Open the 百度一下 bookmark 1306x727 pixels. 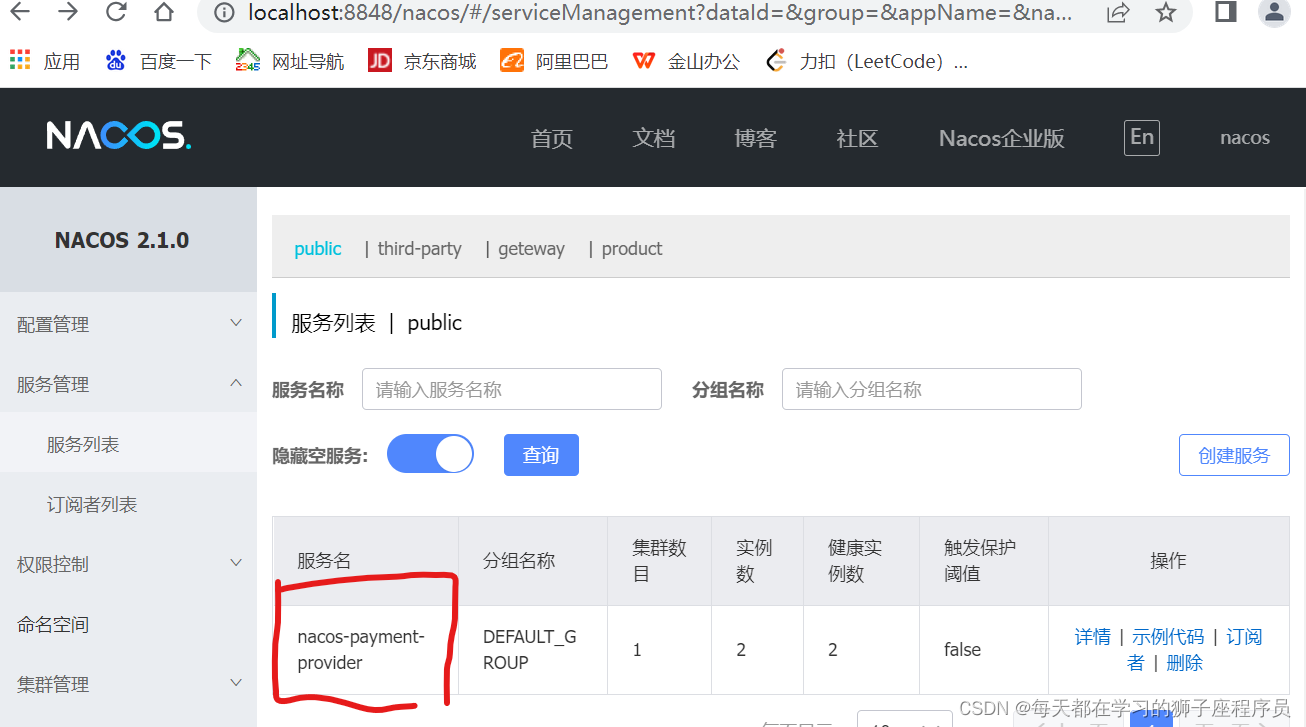pos(158,61)
